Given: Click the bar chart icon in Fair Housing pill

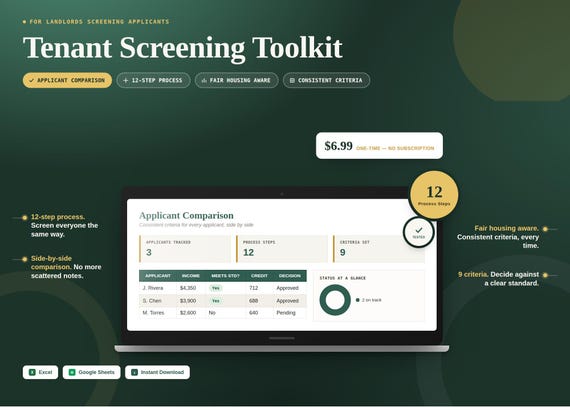Looking at the screenshot, I should click(204, 80).
